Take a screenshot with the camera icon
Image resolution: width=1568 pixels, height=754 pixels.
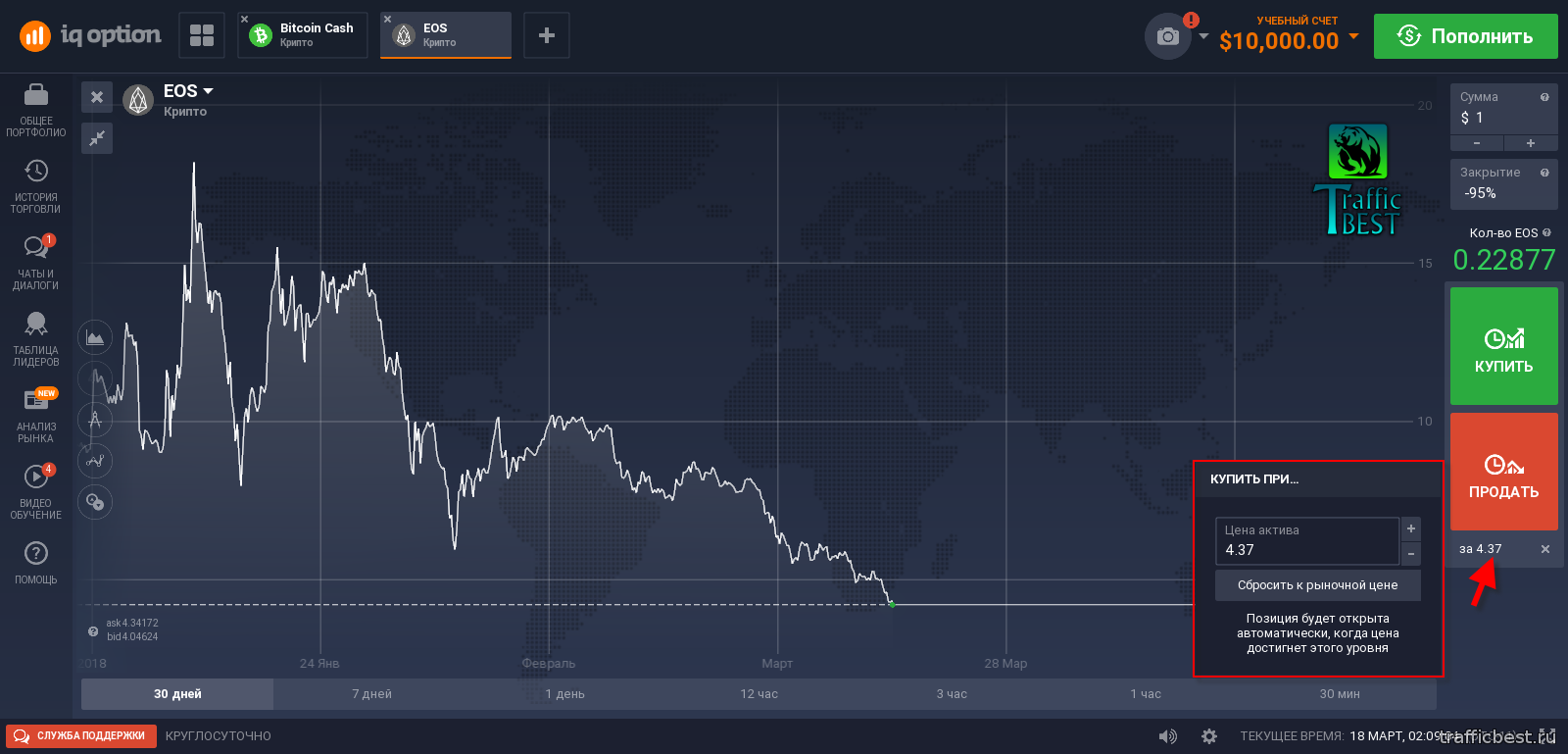(1168, 37)
